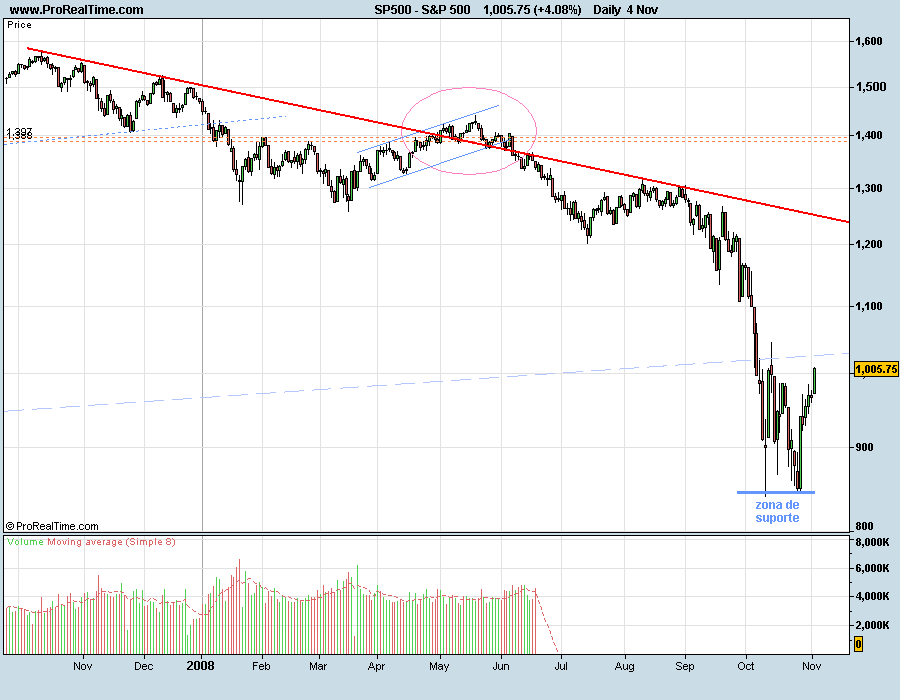Viewport: 900px width, 700px height.
Task: Click the May month label
Action: 439,666
